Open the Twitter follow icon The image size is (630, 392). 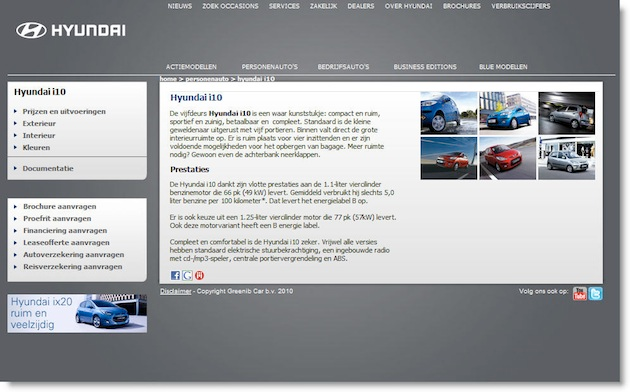(x=595, y=294)
